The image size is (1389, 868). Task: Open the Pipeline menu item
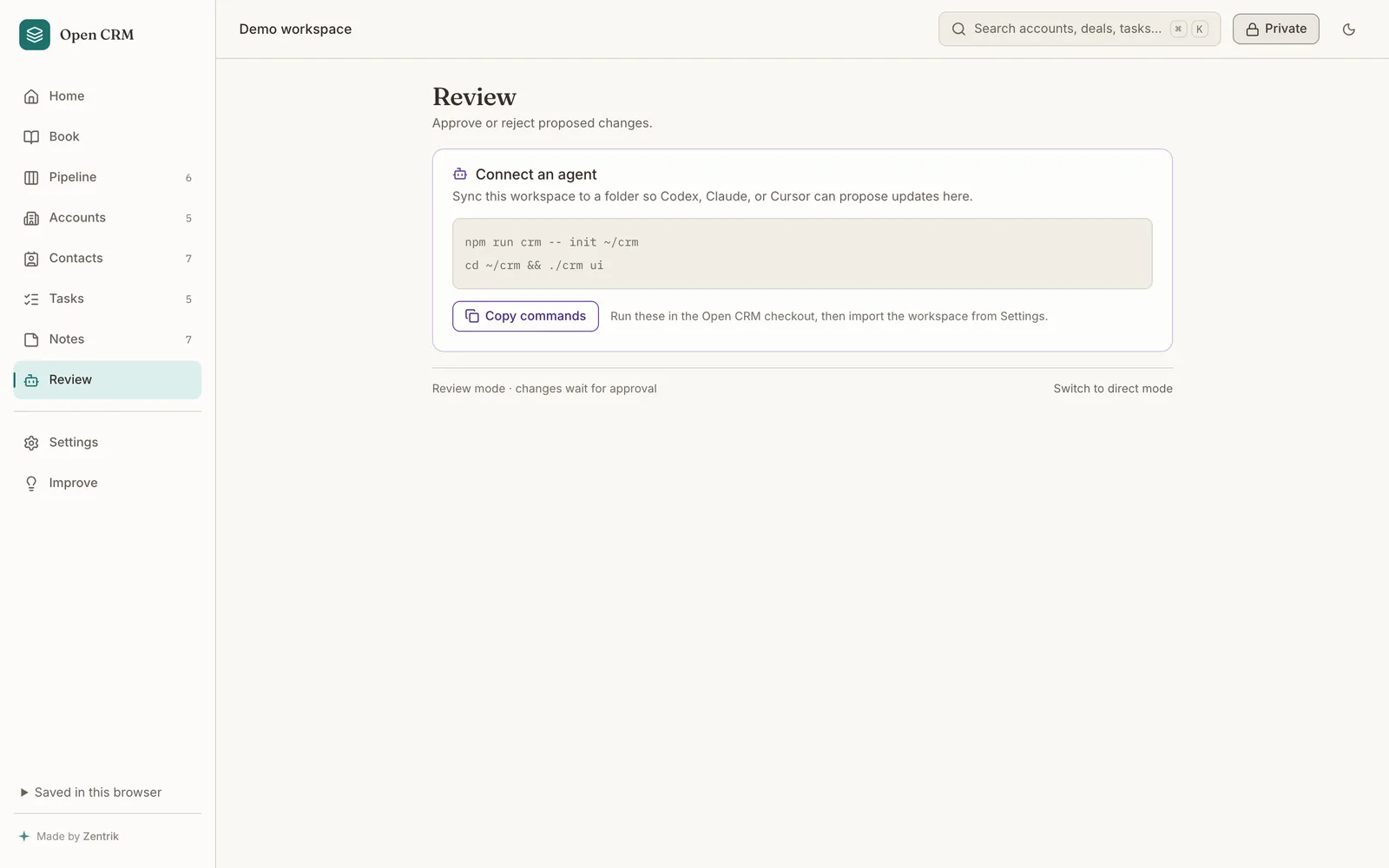click(x=108, y=177)
